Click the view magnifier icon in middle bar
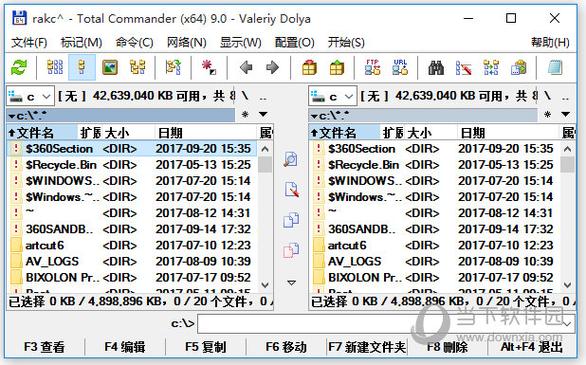Screen dimensions: 586x365 (x=291, y=160)
